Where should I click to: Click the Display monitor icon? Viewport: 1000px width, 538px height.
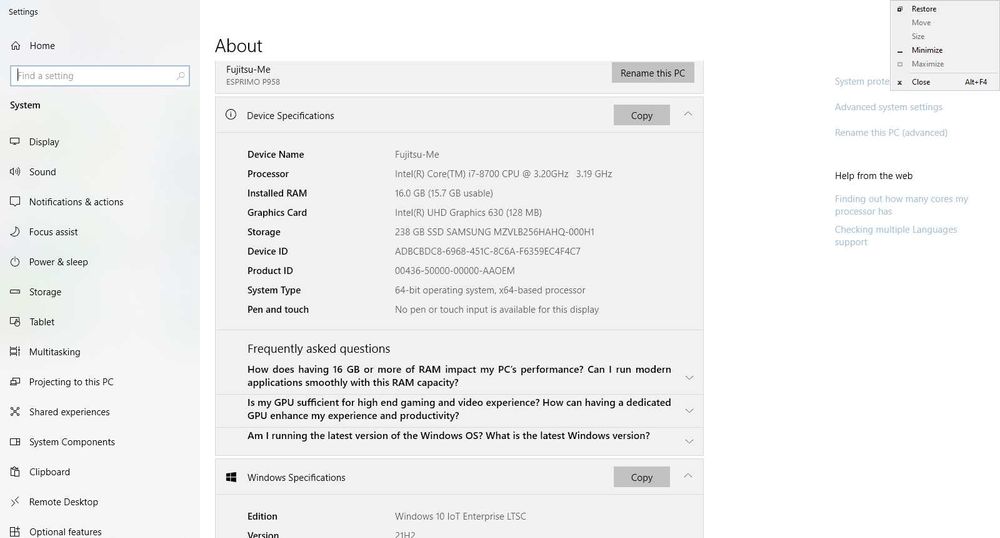15,142
